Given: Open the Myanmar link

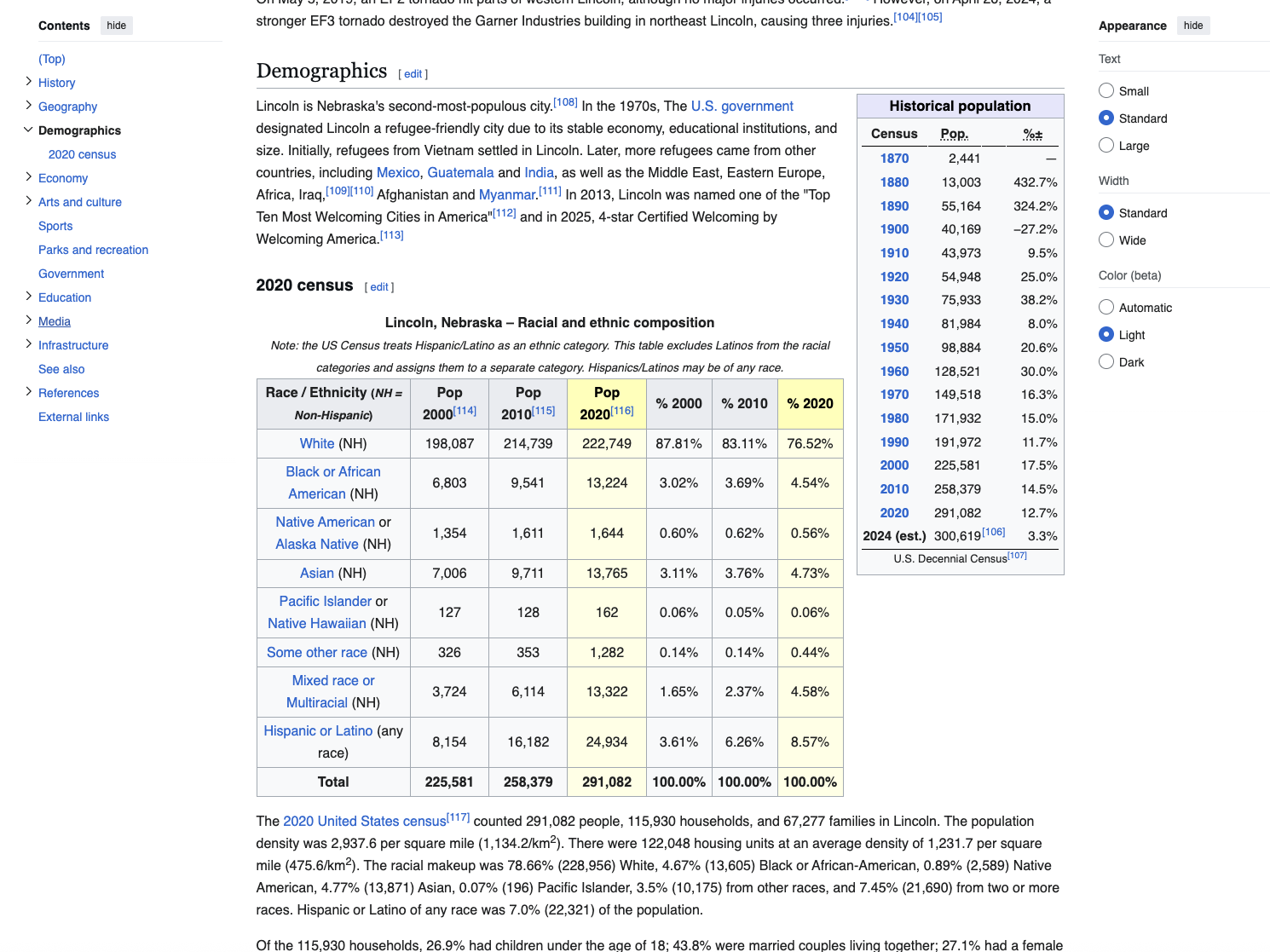Looking at the screenshot, I should click(x=507, y=195).
